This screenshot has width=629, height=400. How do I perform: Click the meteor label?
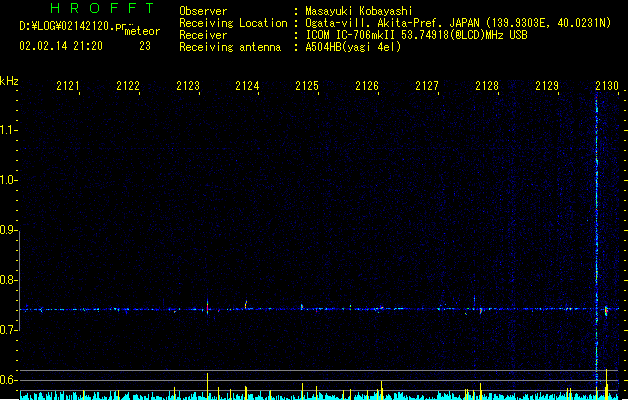(142, 31)
